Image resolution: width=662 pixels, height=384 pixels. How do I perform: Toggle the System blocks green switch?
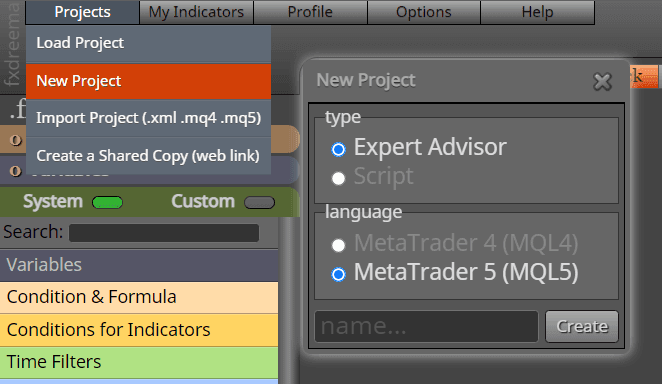point(107,203)
